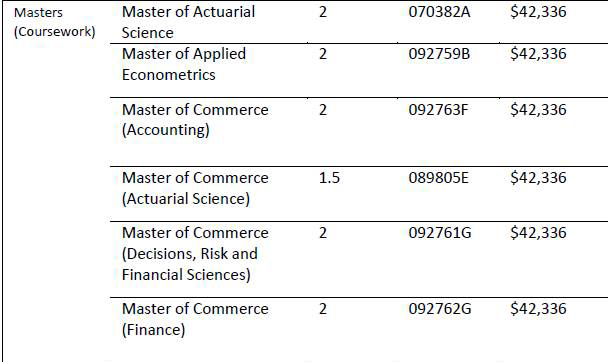Click Master of Actuarial Science course name
Screen dimensions: 608x362
tap(188, 22)
